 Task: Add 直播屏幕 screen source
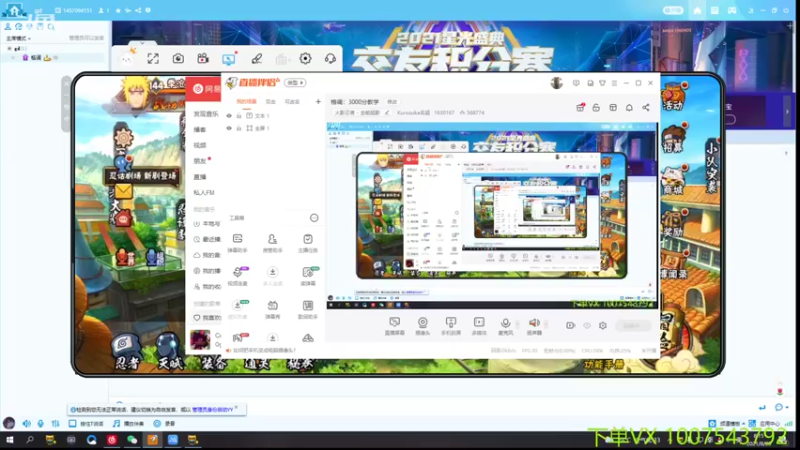[x=394, y=326]
